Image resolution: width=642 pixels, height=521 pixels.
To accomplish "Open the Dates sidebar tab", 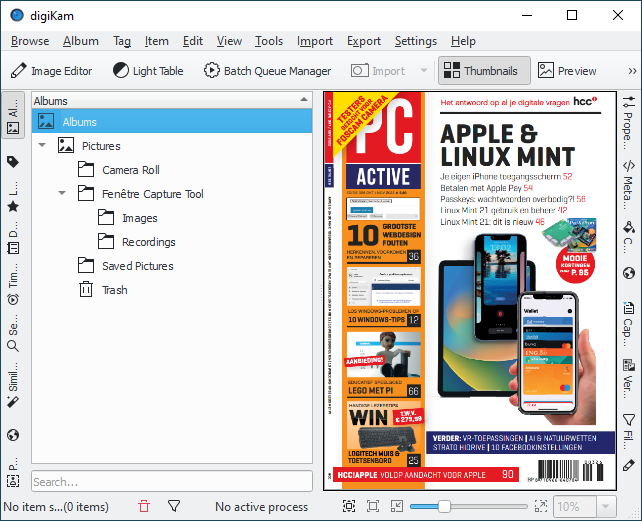I will [x=13, y=238].
